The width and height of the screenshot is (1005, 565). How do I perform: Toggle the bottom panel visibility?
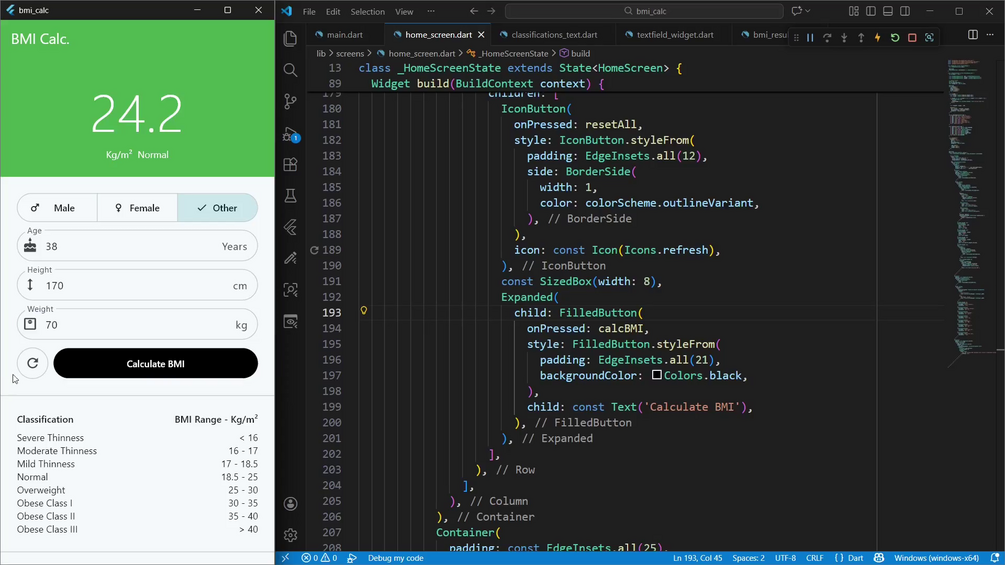tap(888, 11)
